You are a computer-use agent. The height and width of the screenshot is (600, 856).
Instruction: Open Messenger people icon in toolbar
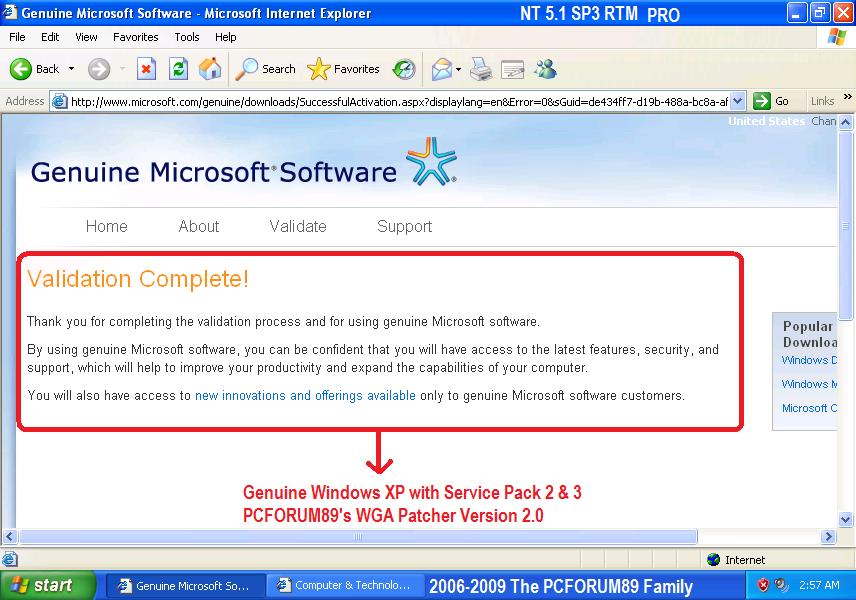click(545, 69)
